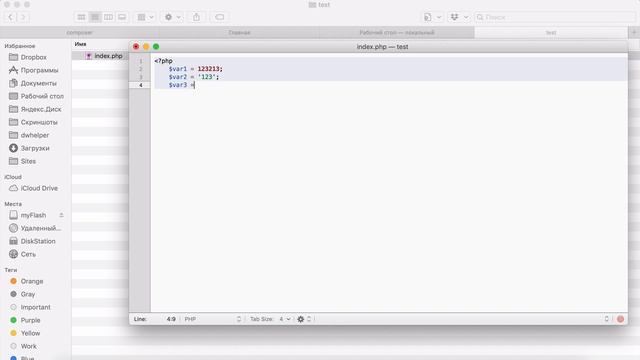Switch Finder to column view
This screenshot has width=640, height=360.
(108, 17)
